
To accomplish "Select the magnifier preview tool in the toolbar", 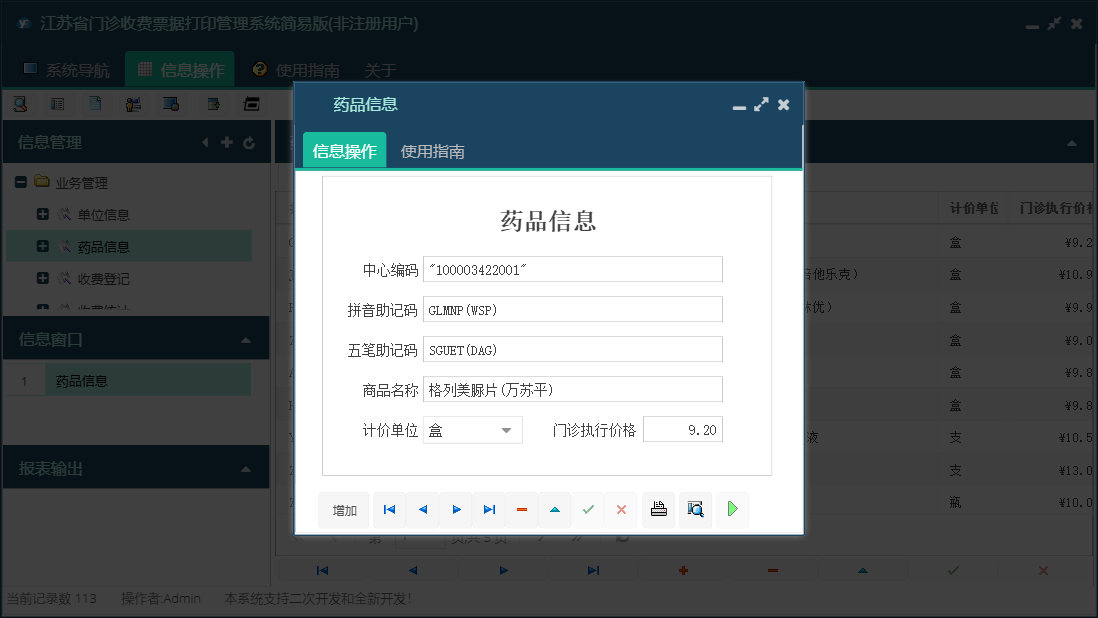I will click(21, 103).
